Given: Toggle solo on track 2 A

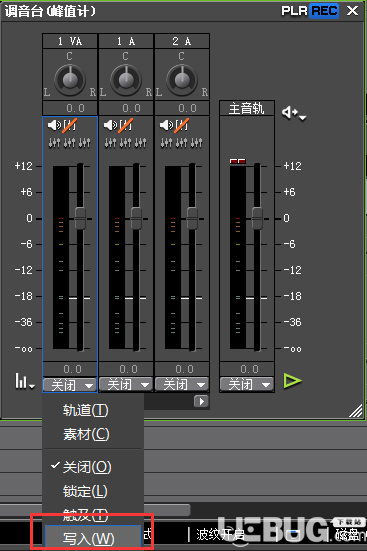Looking at the screenshot, I should point(181,125).
